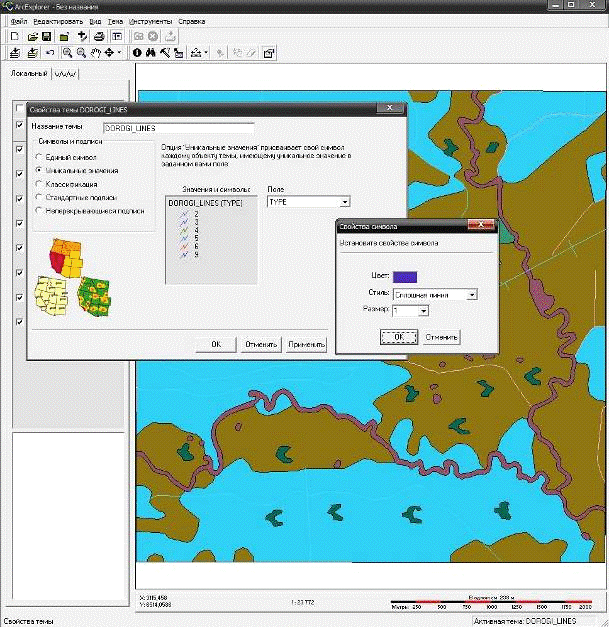This screenshot has width=609, height=627.
Task: Switch to the 'Локальный' tab
Action: (28, 73)
